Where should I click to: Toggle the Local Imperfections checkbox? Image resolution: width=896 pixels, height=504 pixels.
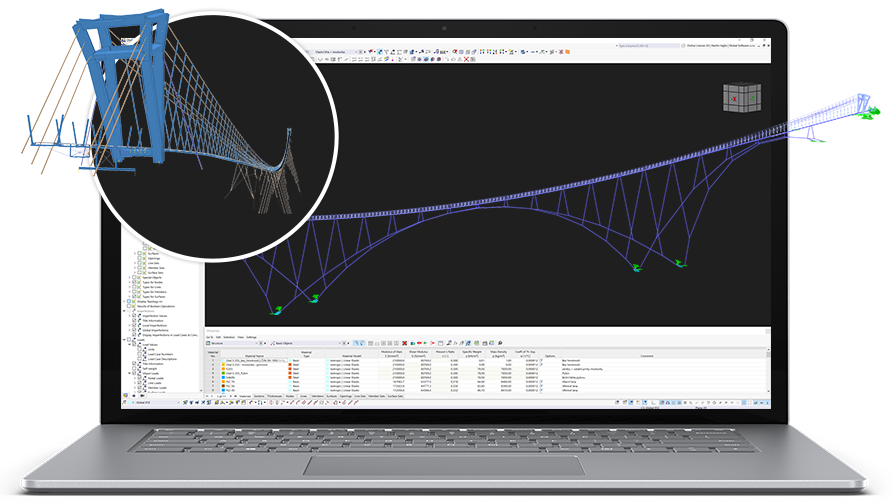134,326
